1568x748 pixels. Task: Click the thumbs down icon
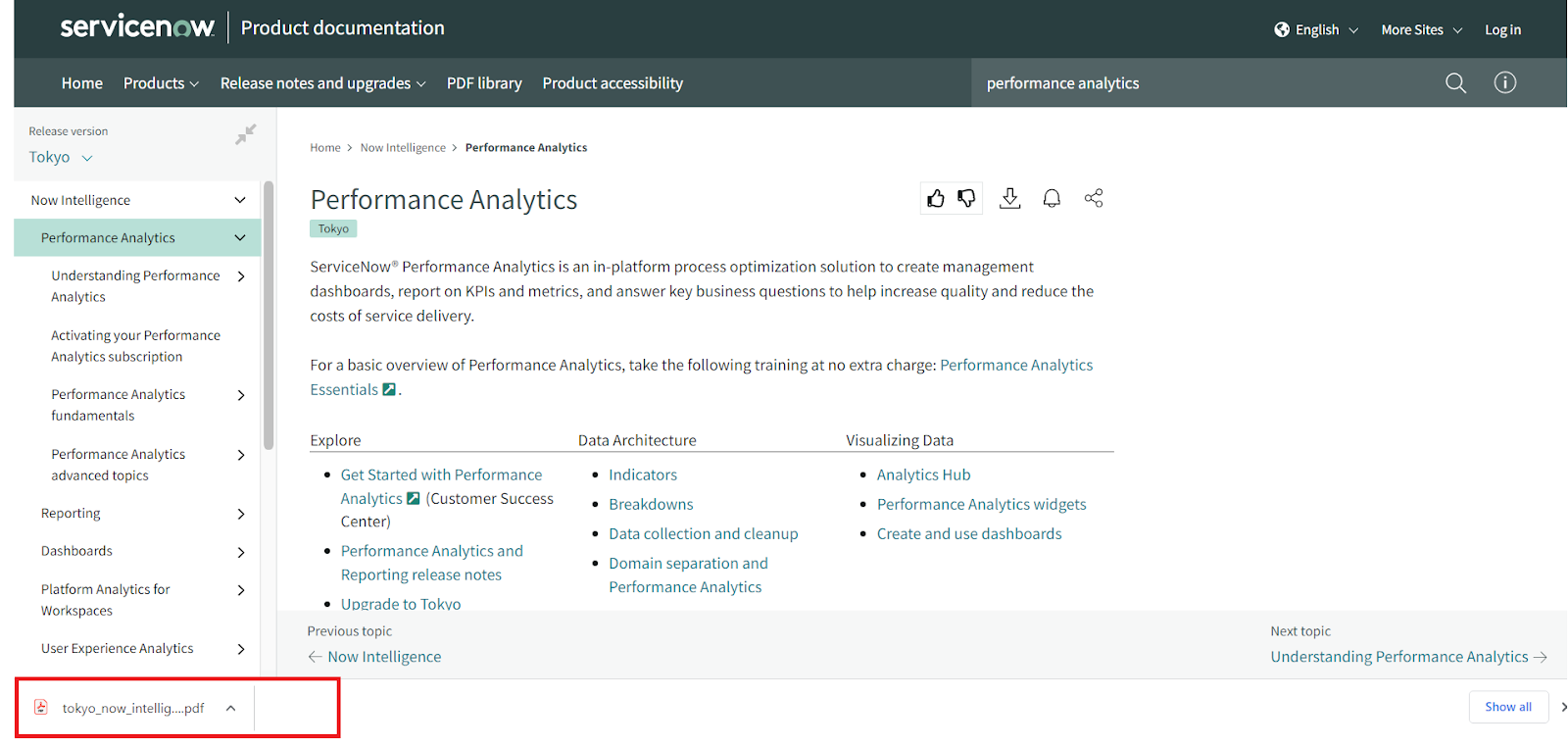(x=966, y=199)
